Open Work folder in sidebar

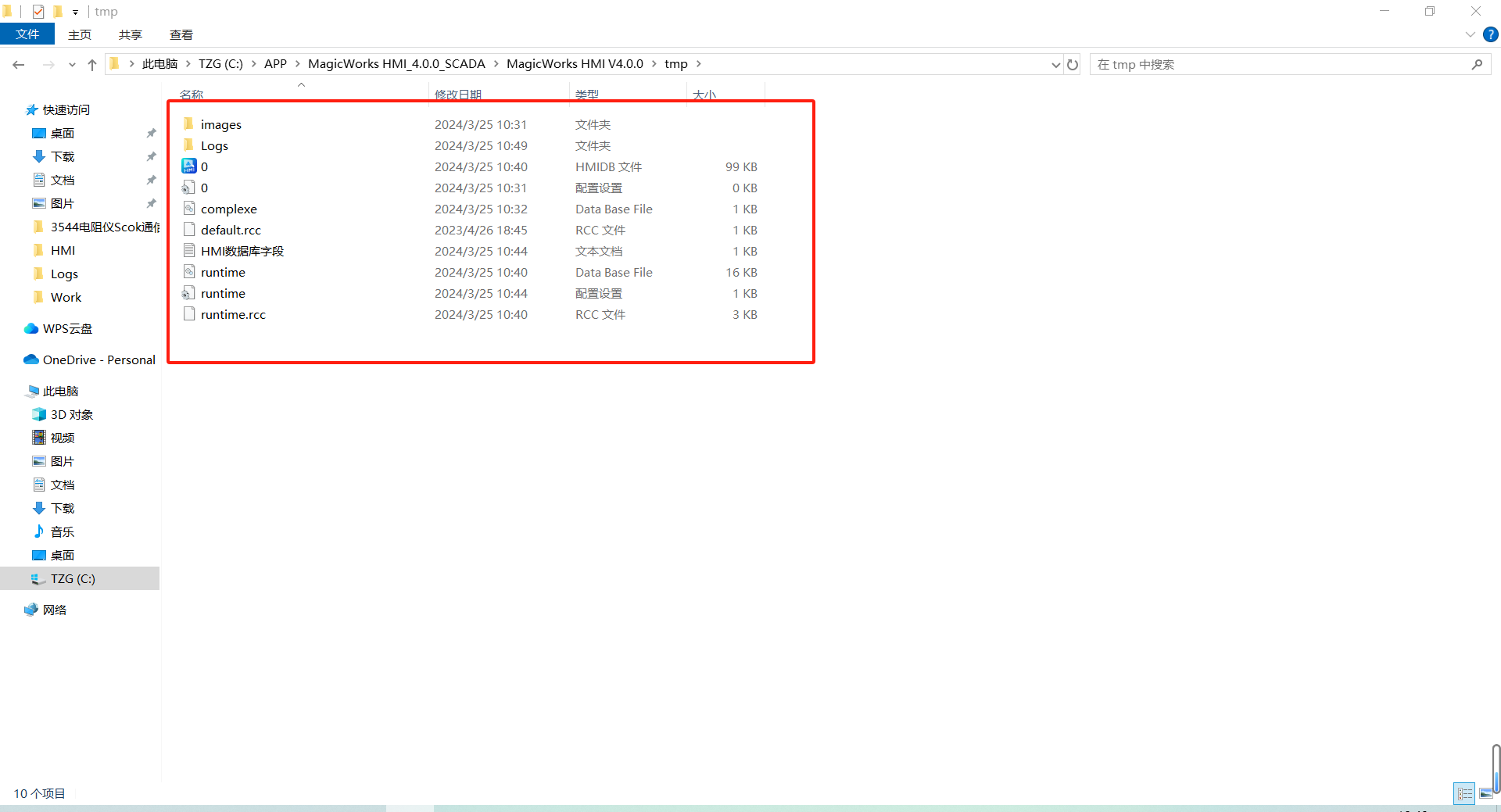66,297
